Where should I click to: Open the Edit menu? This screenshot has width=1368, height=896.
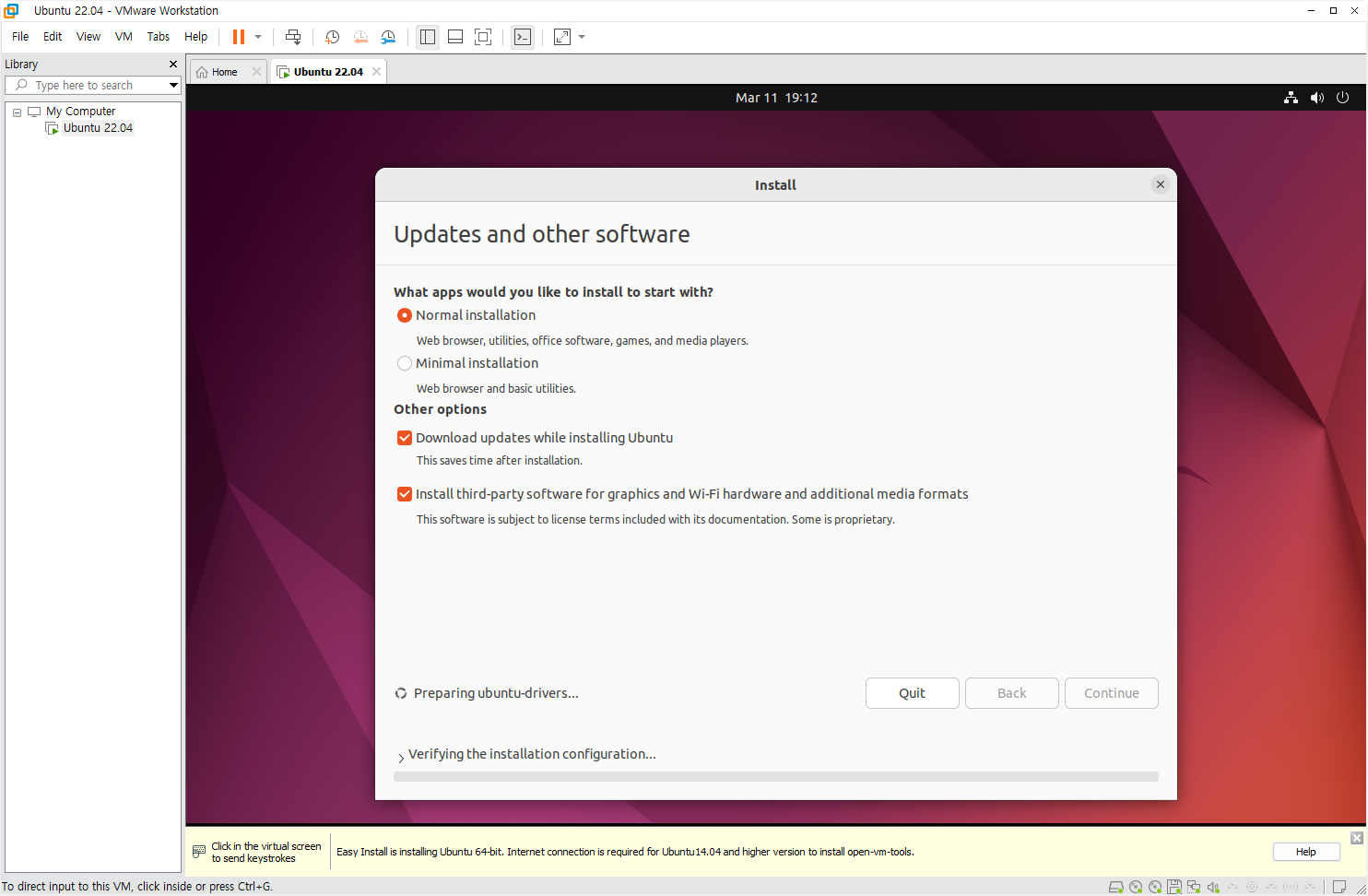53,37
